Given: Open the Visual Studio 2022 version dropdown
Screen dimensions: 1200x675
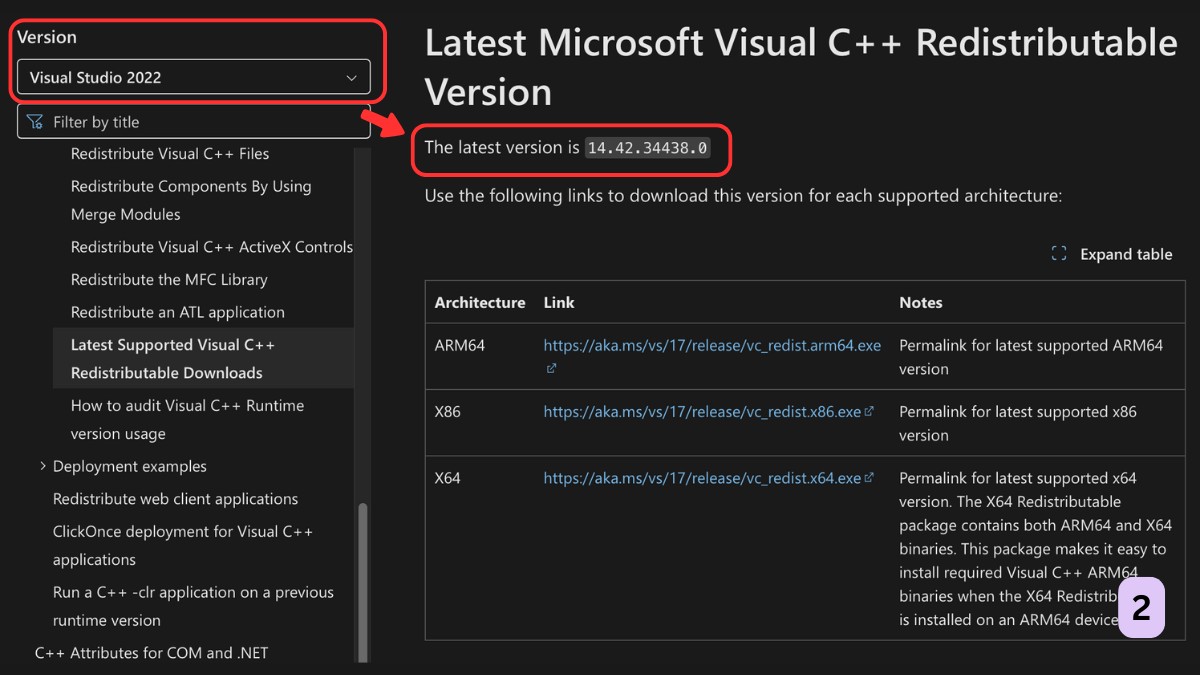Looking at the screenshot, I should pyautogui.click(x=195, y=77).
